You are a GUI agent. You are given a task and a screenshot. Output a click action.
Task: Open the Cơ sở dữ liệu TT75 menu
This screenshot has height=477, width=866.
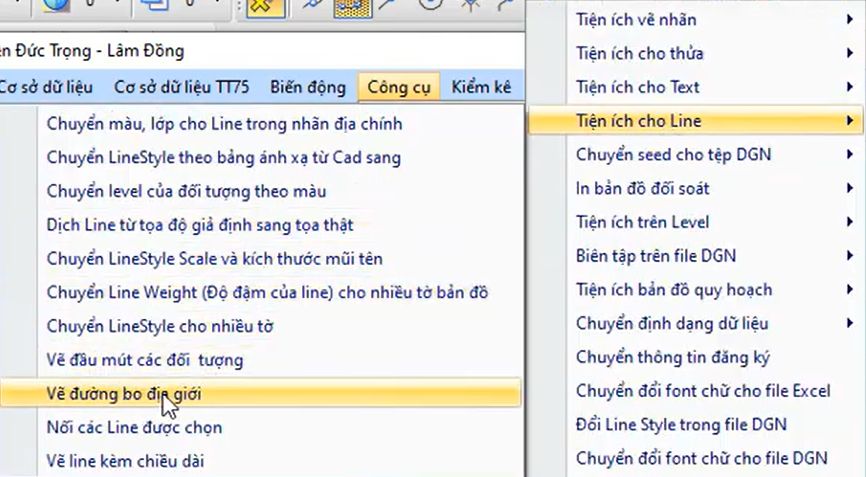pyautogui.click(x=181, y=87)
